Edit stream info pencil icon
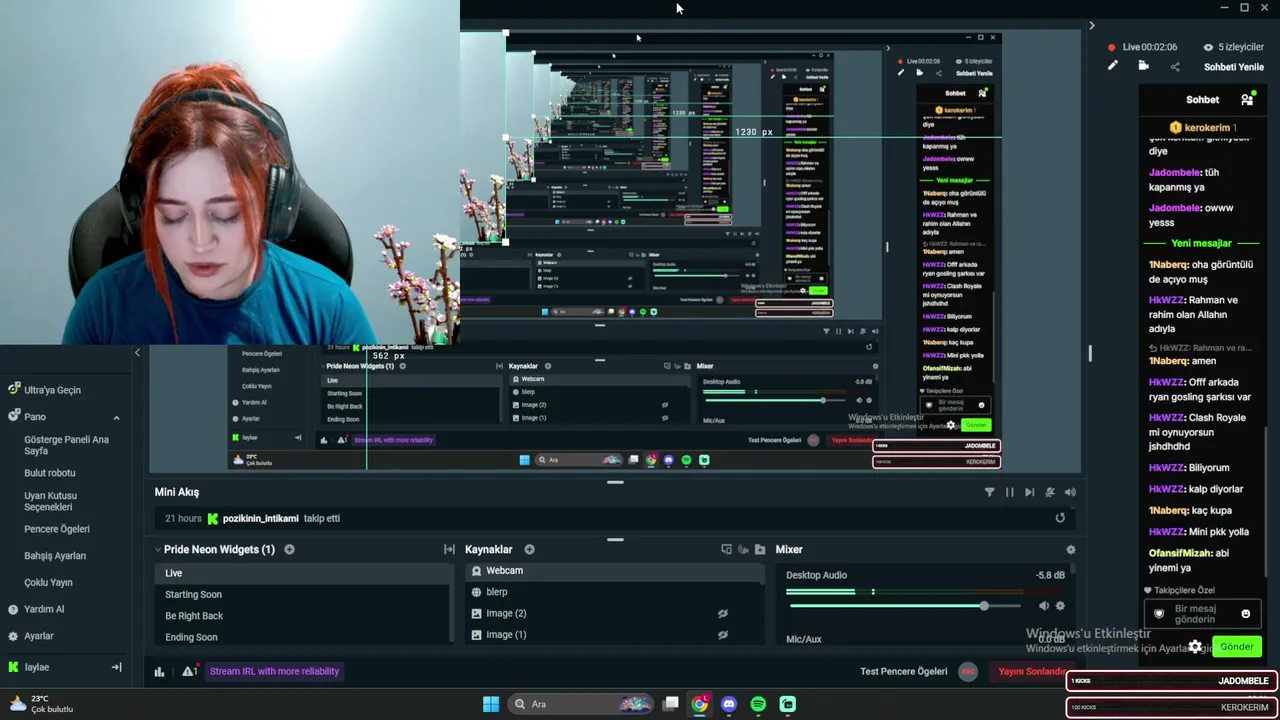 tap(1112, 66)
